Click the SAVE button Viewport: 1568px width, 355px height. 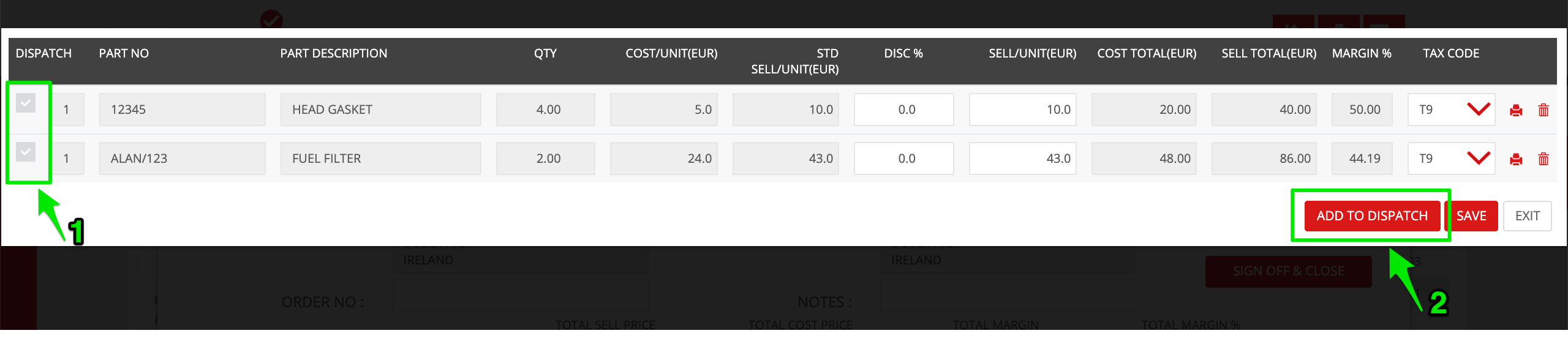[1472, 216]
